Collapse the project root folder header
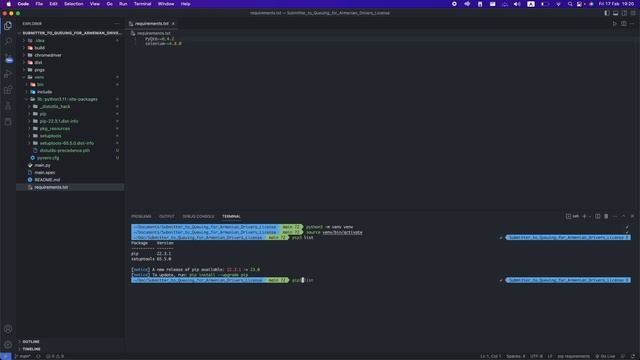 [x=70, y=33]
